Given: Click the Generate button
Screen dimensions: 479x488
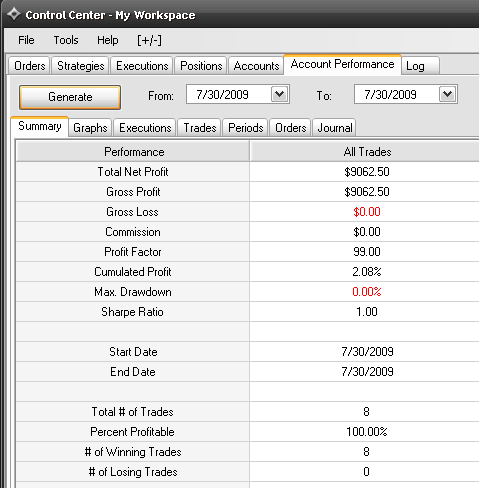Looking at the screenshot, I should click(70, 97).
